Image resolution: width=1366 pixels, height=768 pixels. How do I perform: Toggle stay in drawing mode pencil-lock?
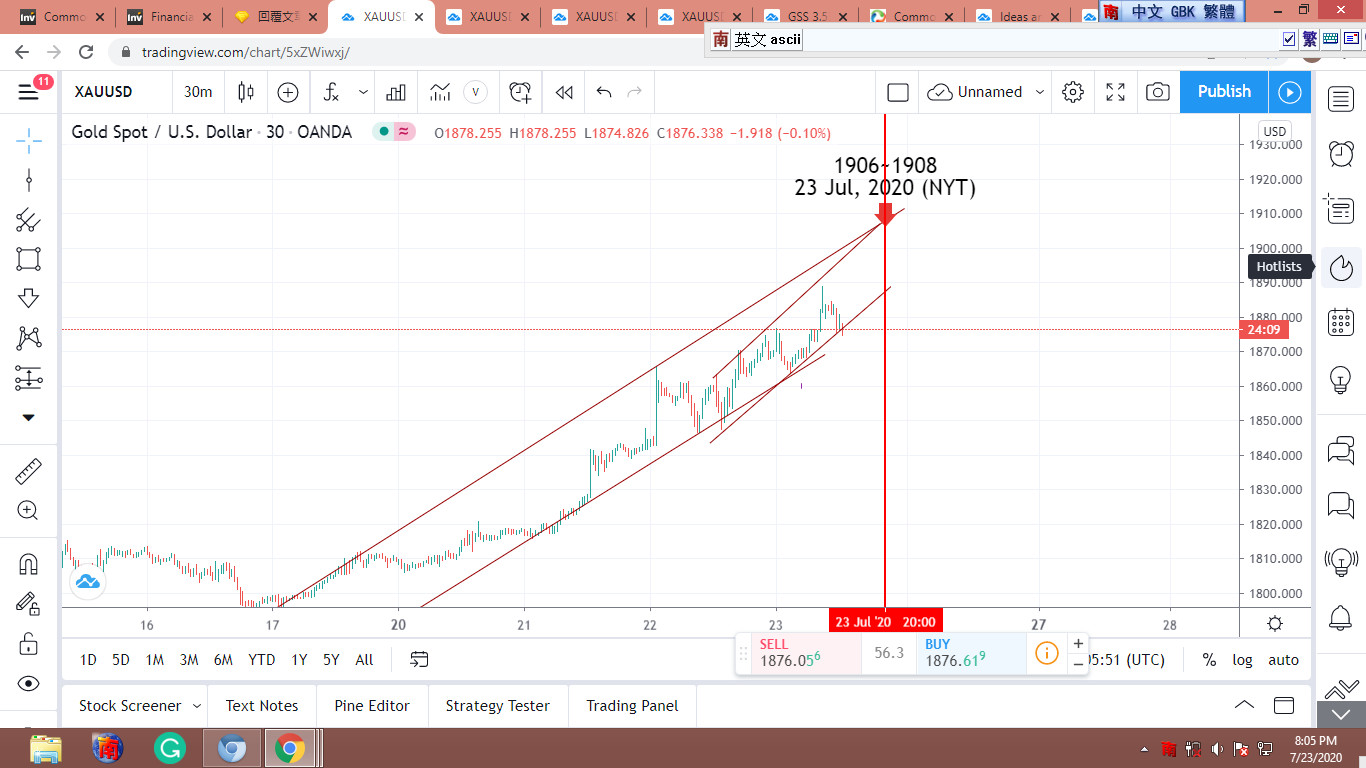click(x=29, y=603)
